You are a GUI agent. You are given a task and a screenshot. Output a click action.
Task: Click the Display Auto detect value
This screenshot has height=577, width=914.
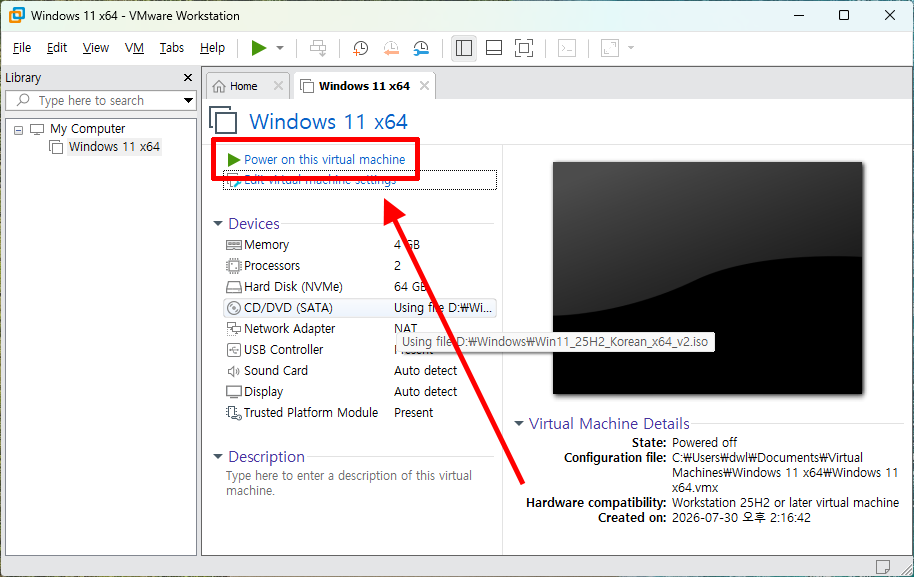(426, 392)
